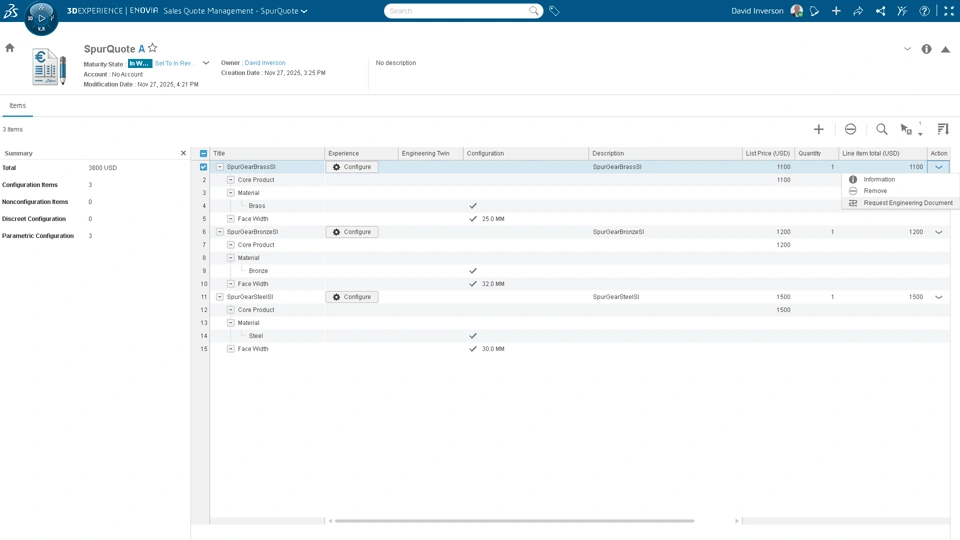The height and width of the screenshot is (540, 960).
Task: Select the Steel material row
Action: click(x=255, y=336)
